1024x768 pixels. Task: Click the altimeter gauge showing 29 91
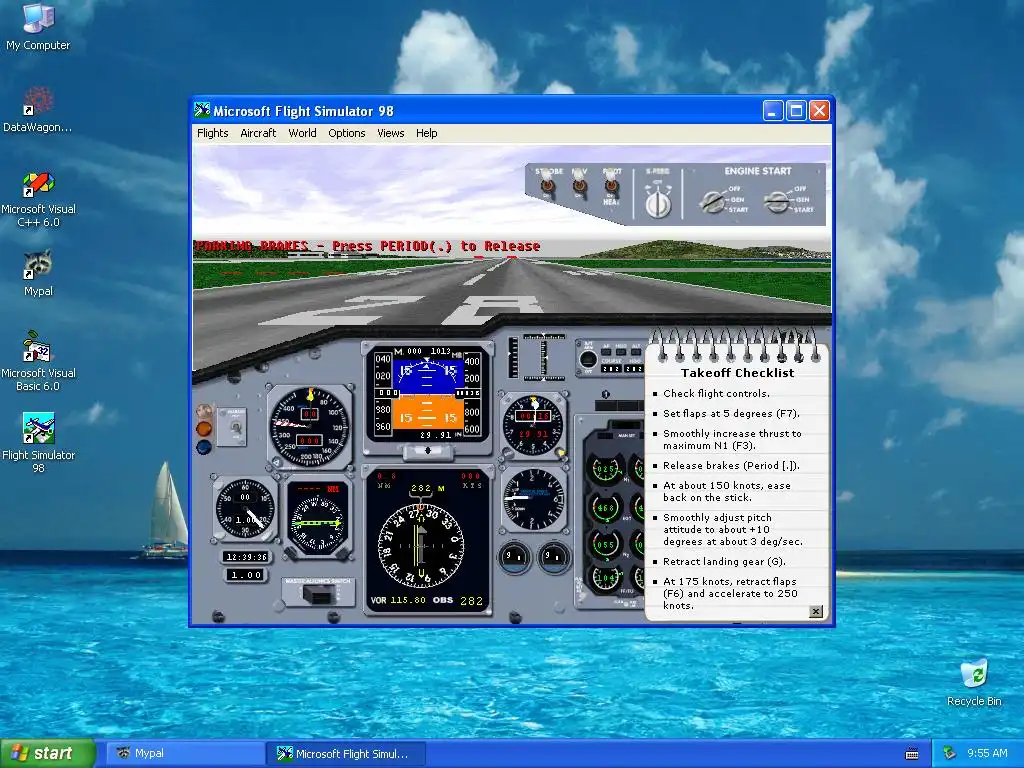point(533,424)
